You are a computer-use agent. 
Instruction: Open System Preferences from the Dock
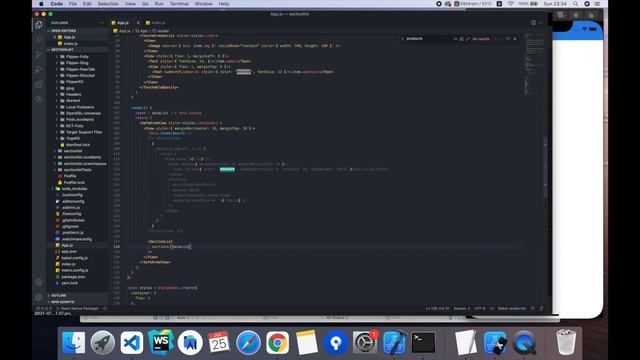[x=365, y=342]
